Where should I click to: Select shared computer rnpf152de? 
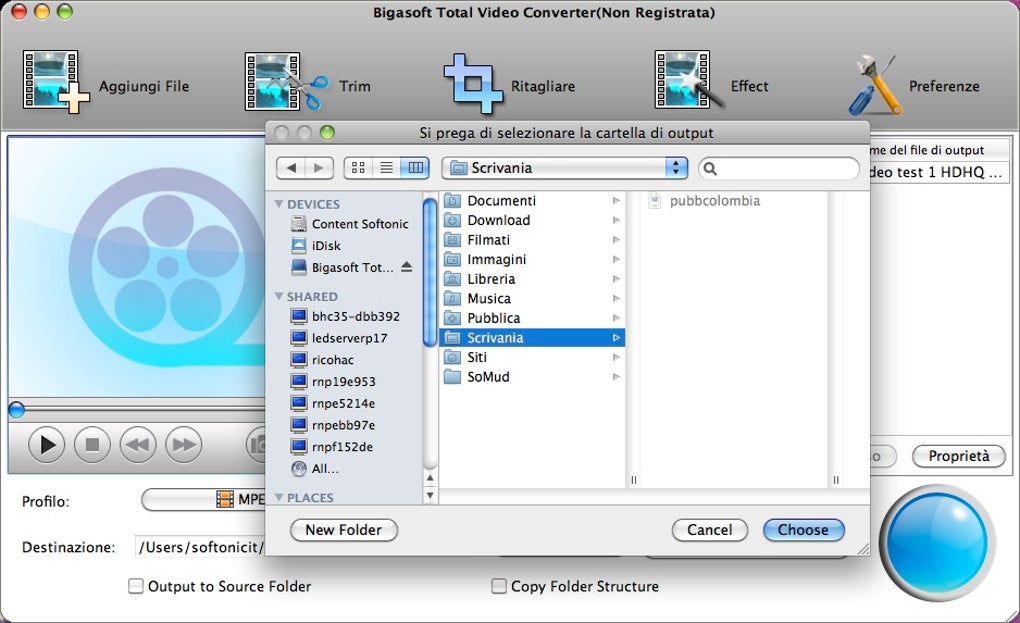point(332,447)
